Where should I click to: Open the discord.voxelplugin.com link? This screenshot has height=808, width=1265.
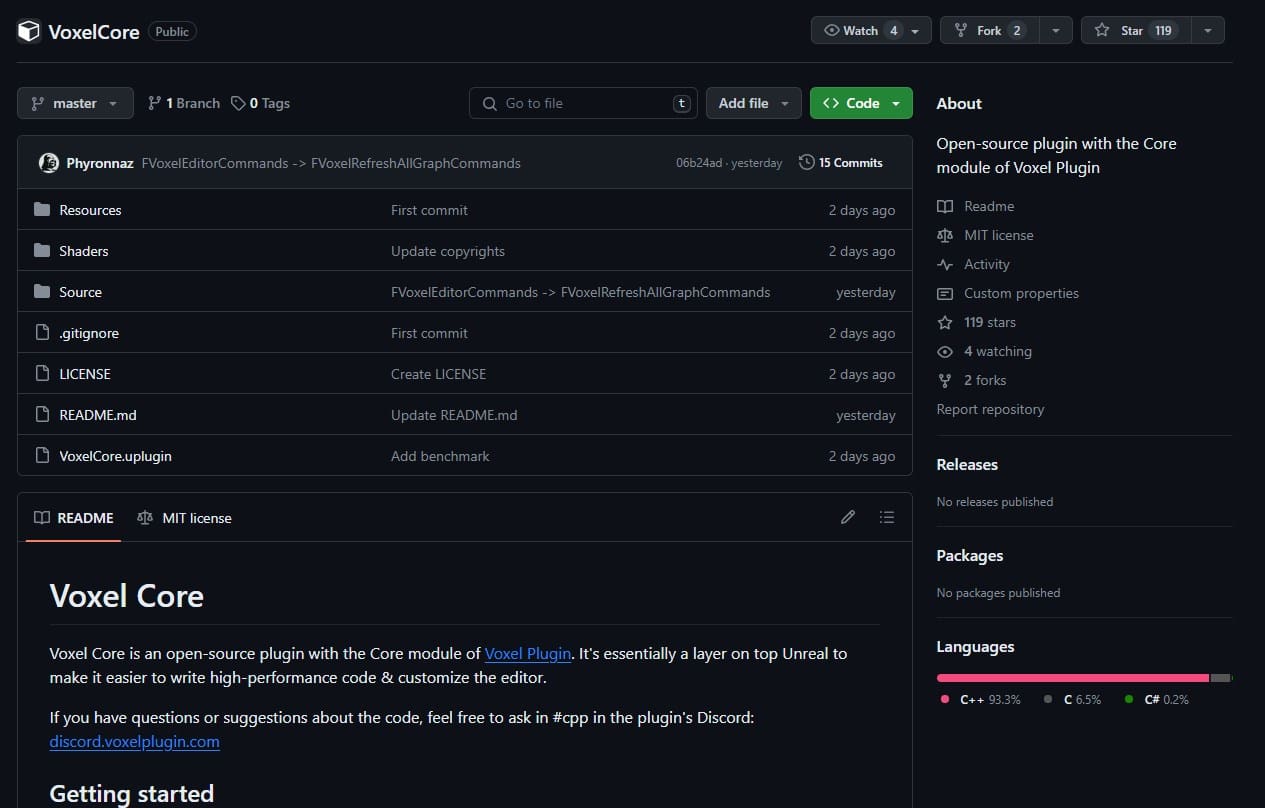[x=135, y=741]
